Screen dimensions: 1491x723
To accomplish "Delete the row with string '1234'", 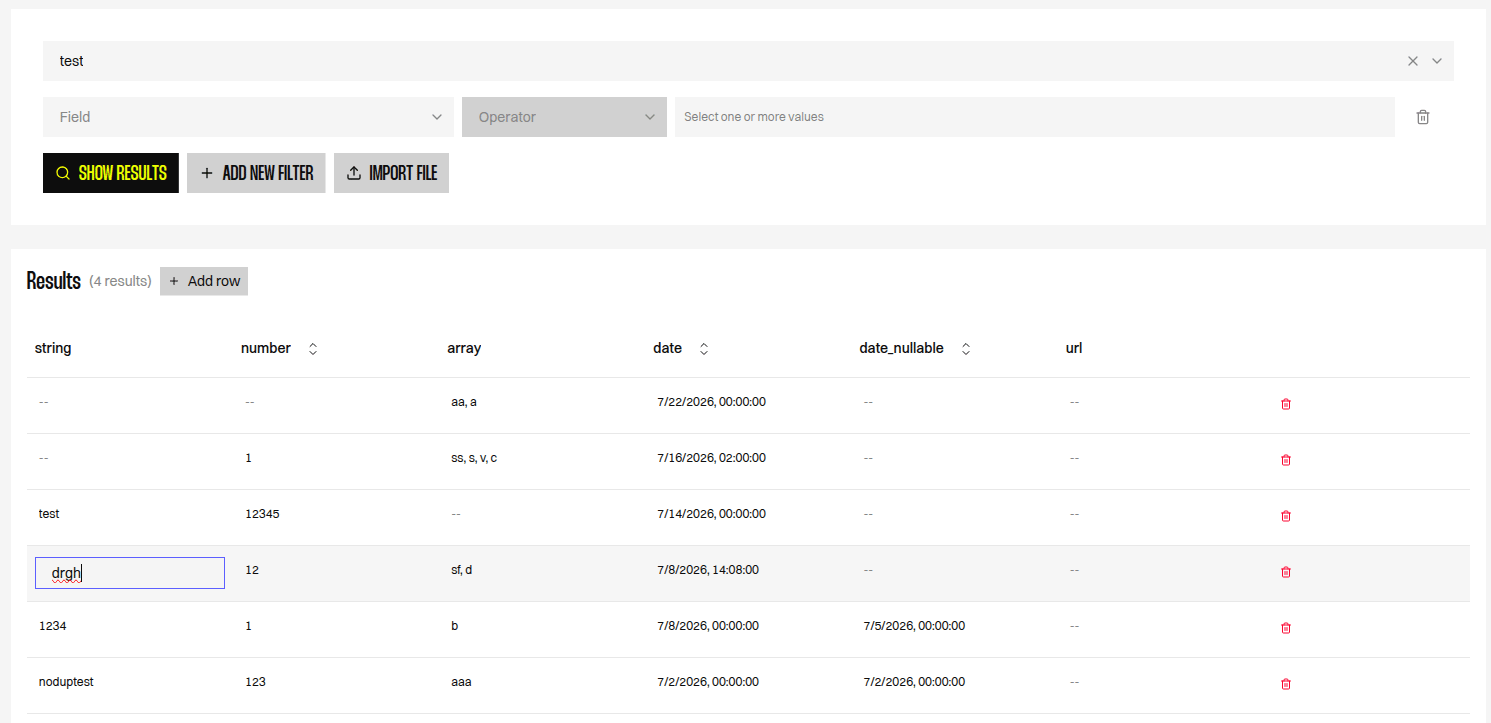I will point(1286,628).
